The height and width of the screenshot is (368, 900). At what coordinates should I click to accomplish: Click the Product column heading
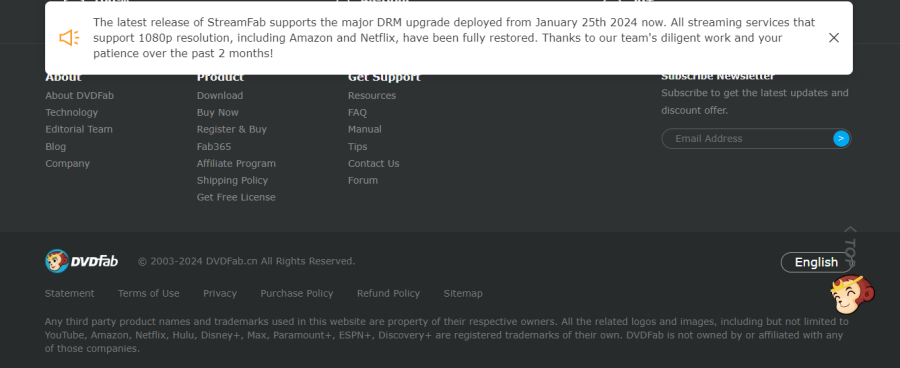click(x=220, y=78)
